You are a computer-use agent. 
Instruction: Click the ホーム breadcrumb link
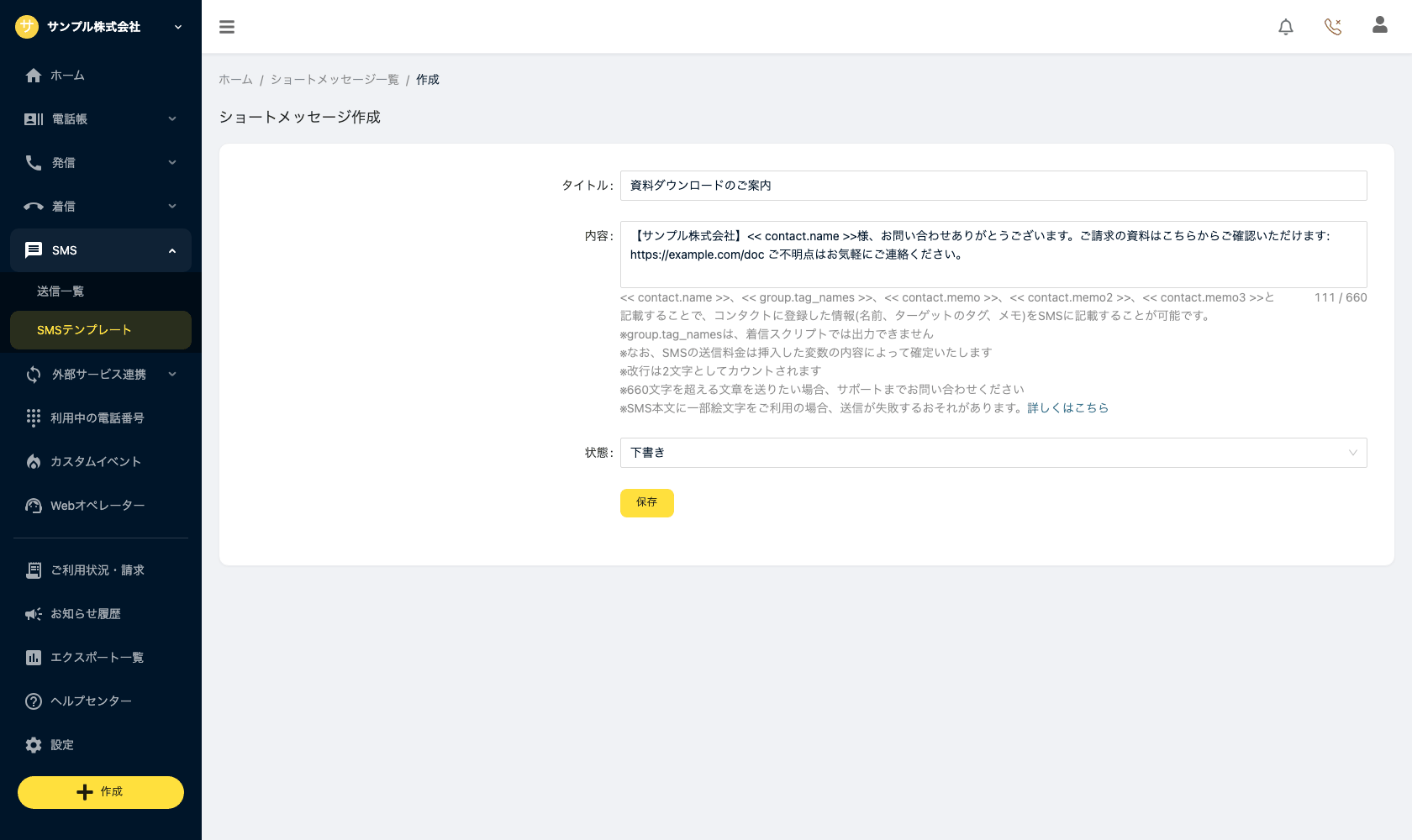pos(235,80)
